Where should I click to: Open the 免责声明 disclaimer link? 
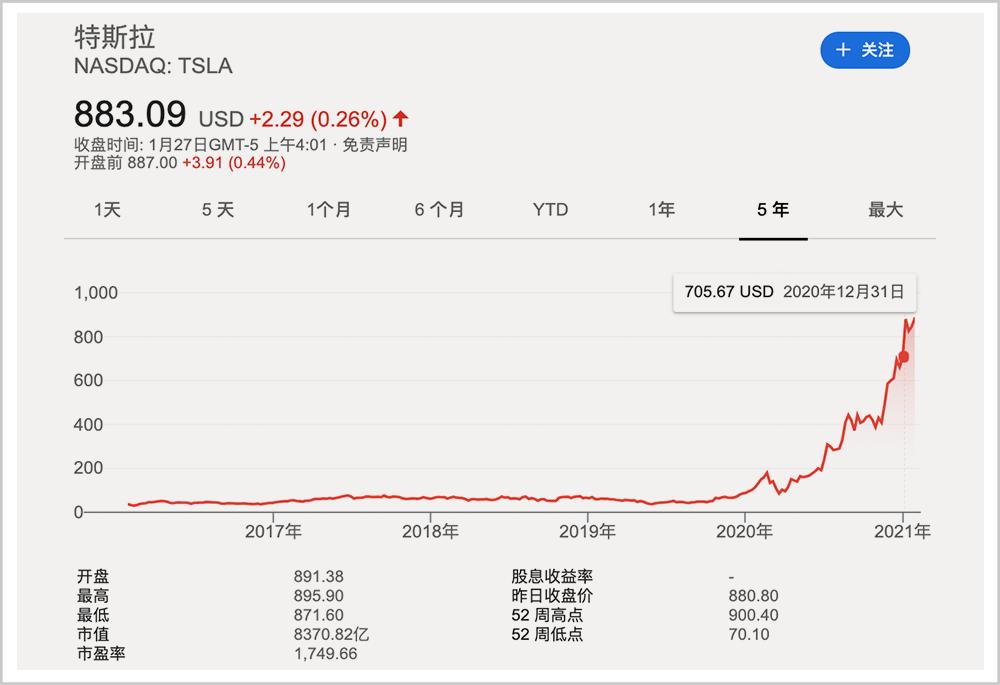point(375,145)
